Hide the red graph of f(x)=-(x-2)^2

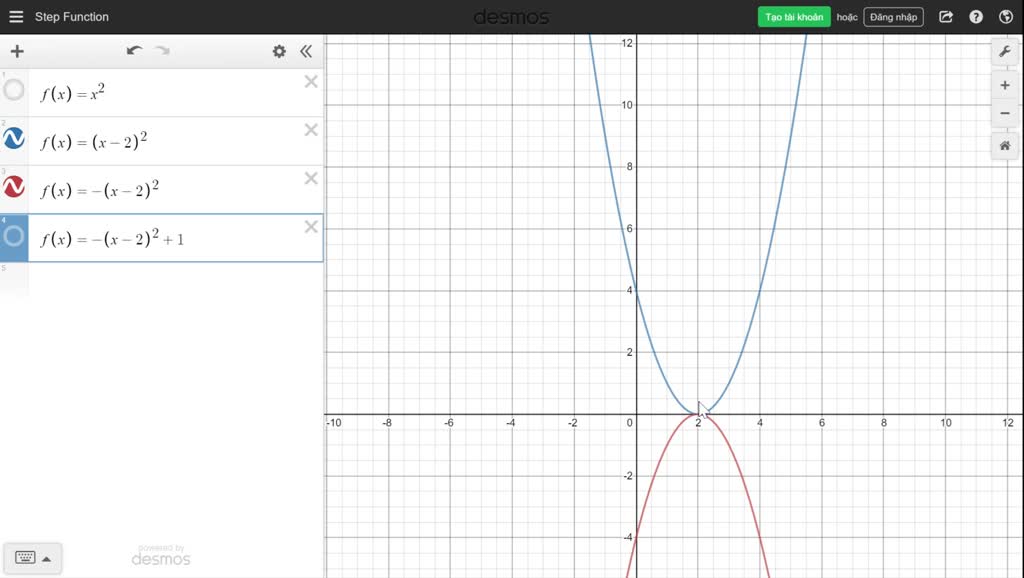(14, 188)
